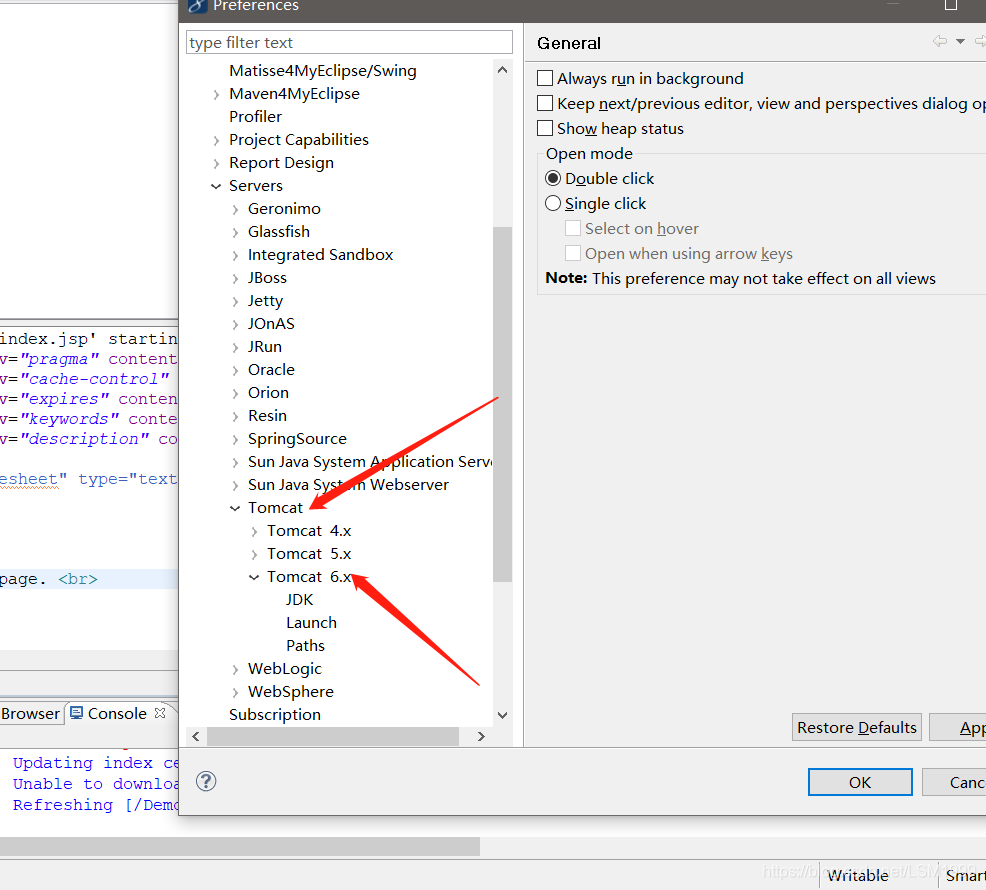Viewport: 986px width, 890px height.
Task: Enable Show heap status checkbox
Action: tap(545, 128)
